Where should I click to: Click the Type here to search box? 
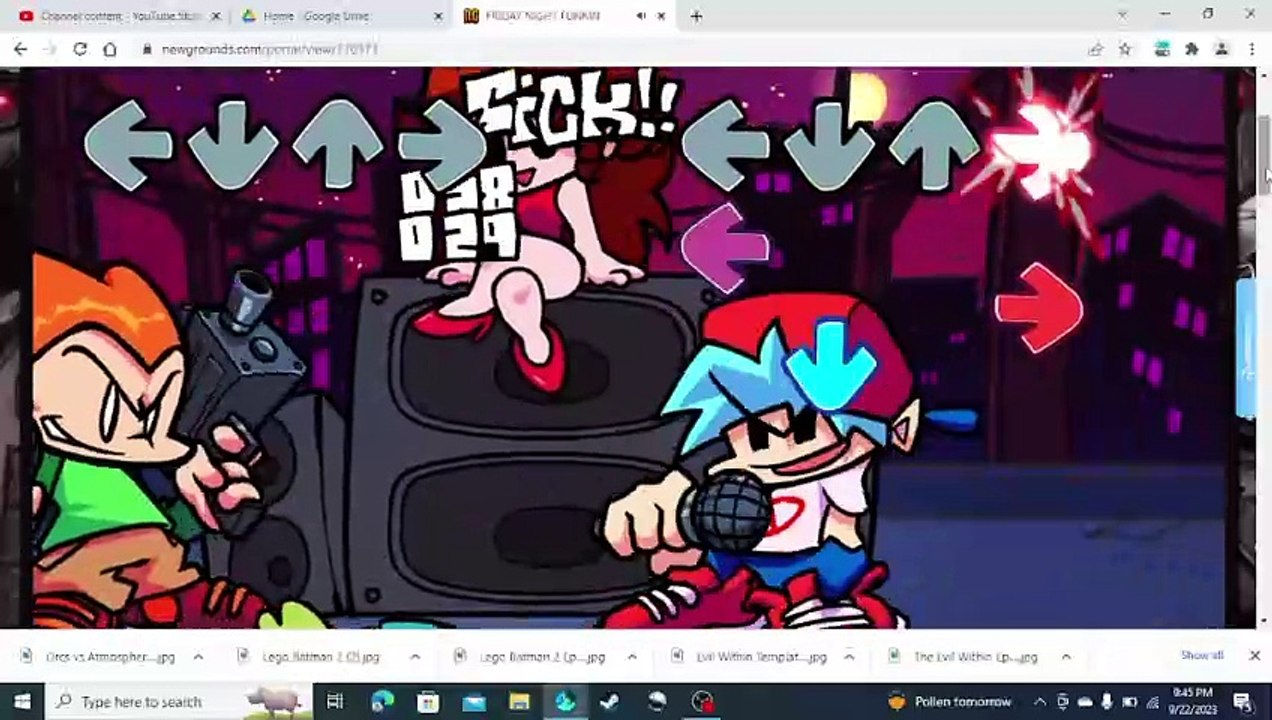coord(180,701)
